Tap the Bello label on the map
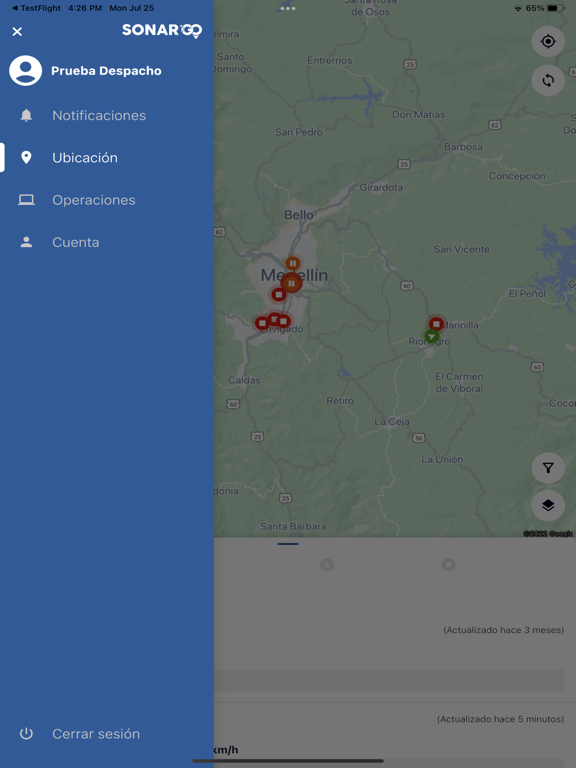The height and width of the screenshot is (768, 576). click(299, 215)
